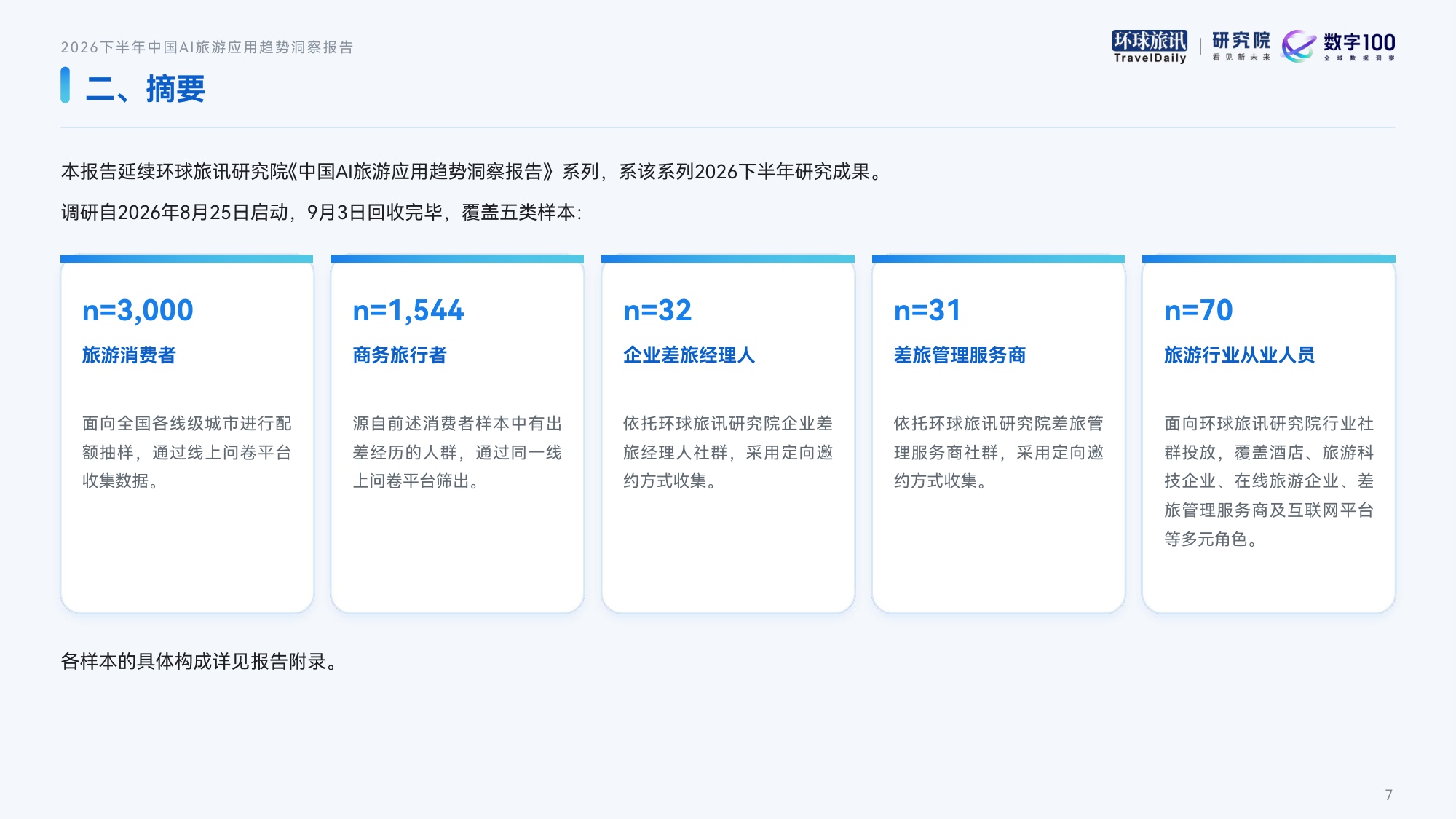Image resolution: width=1456 pixels, height=819 pixels.
Task: Click the 旅游消费者 card title
Action: pyautogui.click(x=129, y=355)
